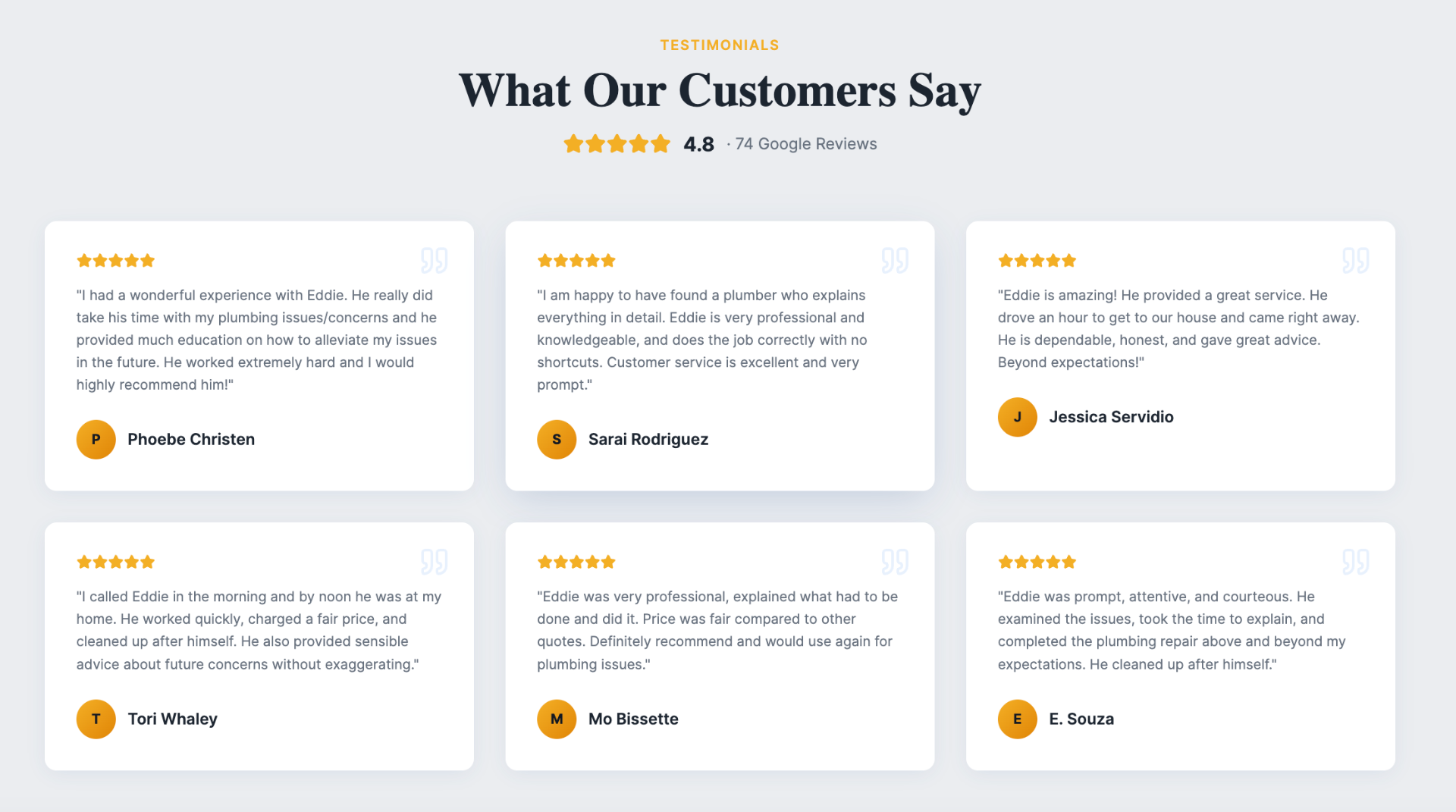
Task: Click the quote icon on Tori Whaley's card
Action: coord(434,562)
